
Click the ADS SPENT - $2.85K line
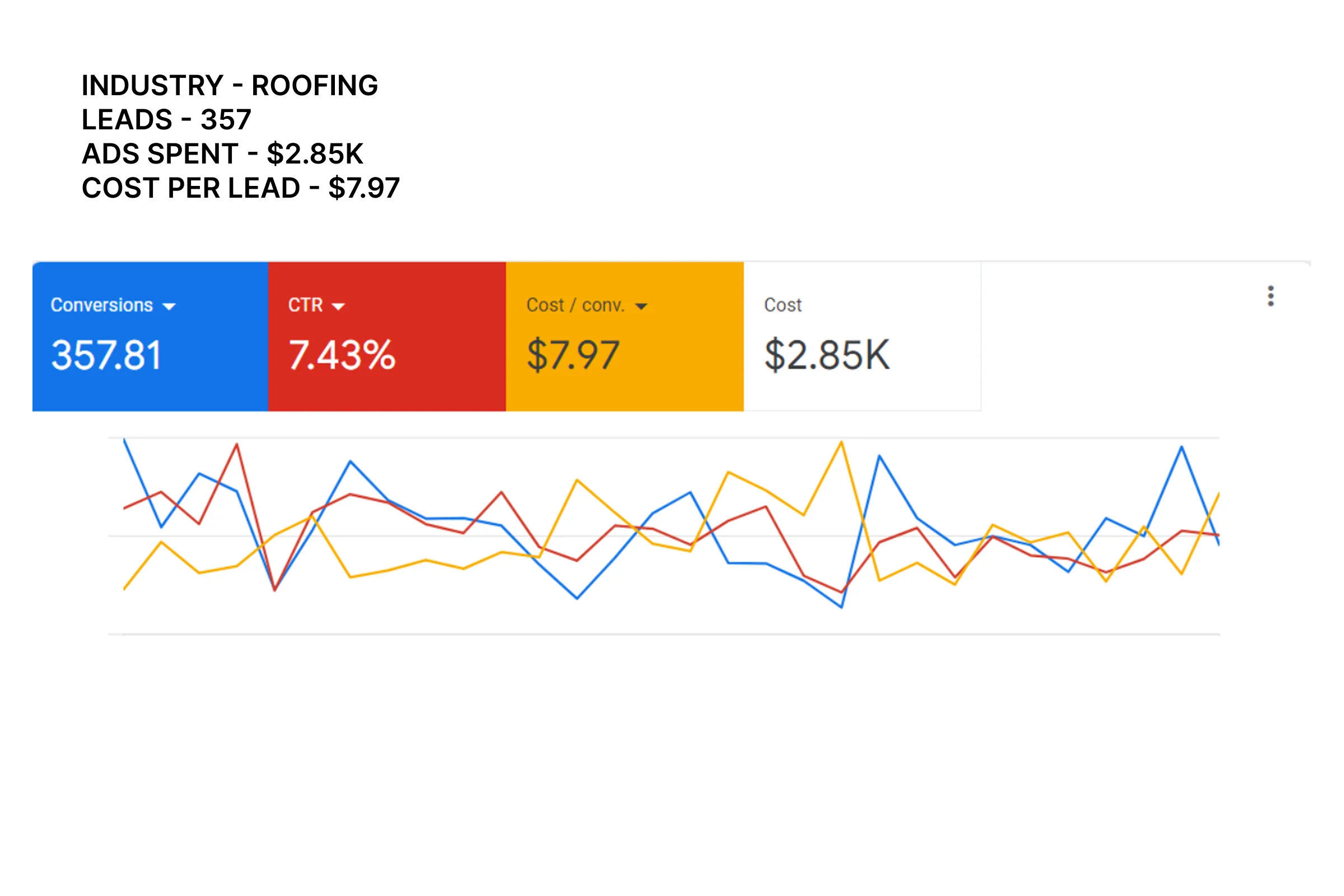point(222,153)
